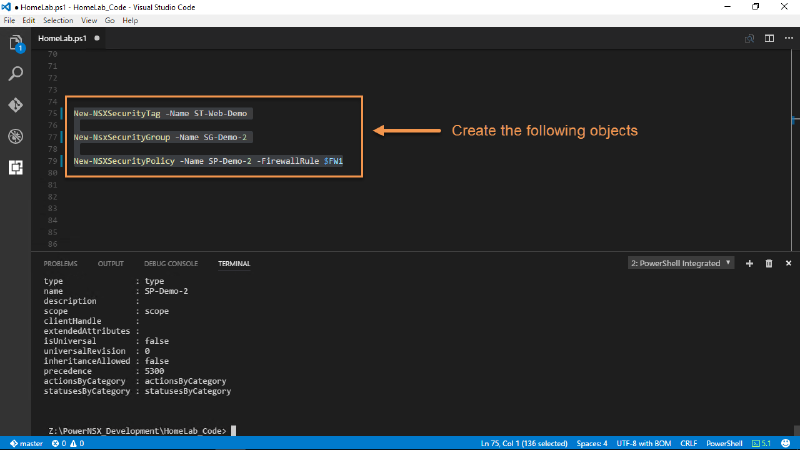Click the precedence 5300 value in terminal
Viewport: 800px width, 450px height.
(x=154, y=371)
